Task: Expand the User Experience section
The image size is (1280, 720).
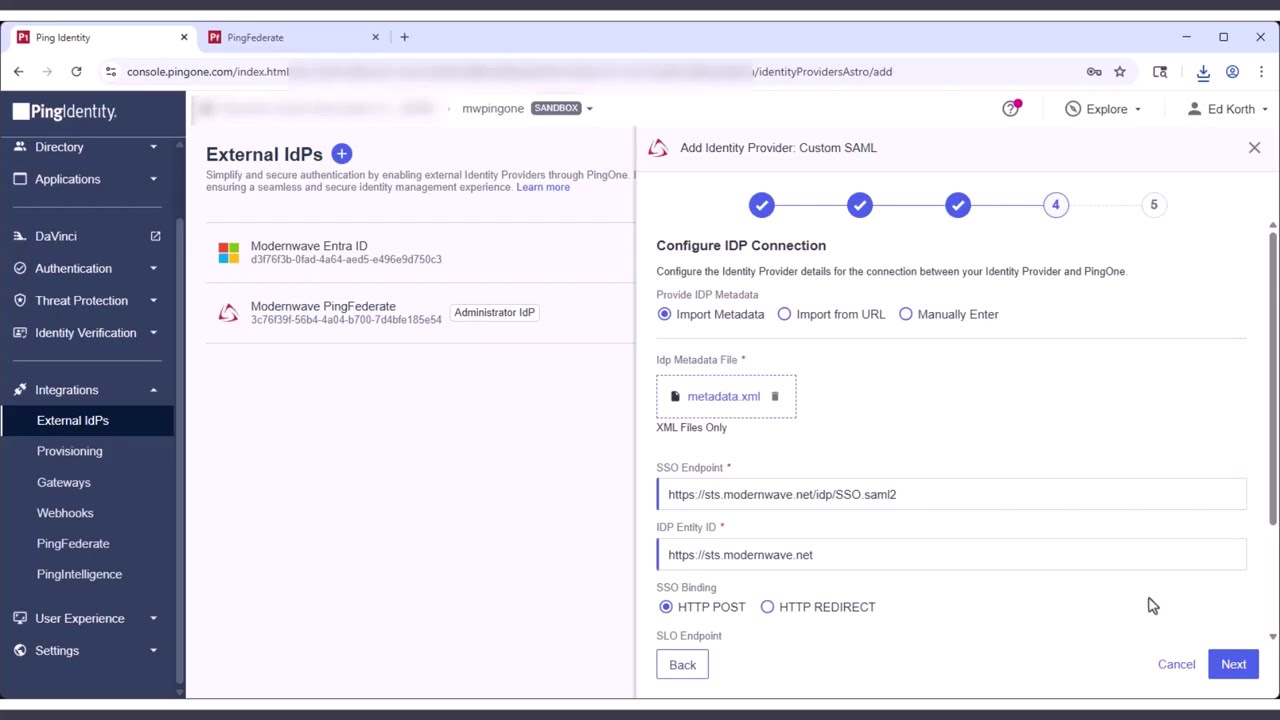Action: tap(87, 618)
